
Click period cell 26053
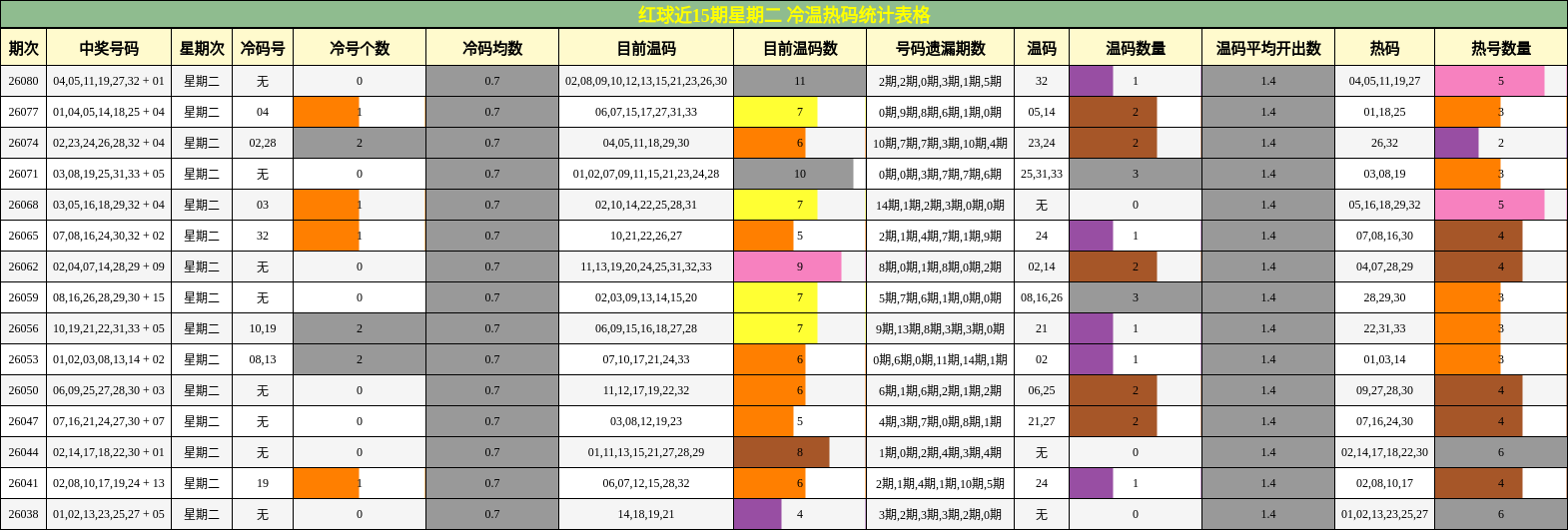pyautogui.click(x=24, y=359)
